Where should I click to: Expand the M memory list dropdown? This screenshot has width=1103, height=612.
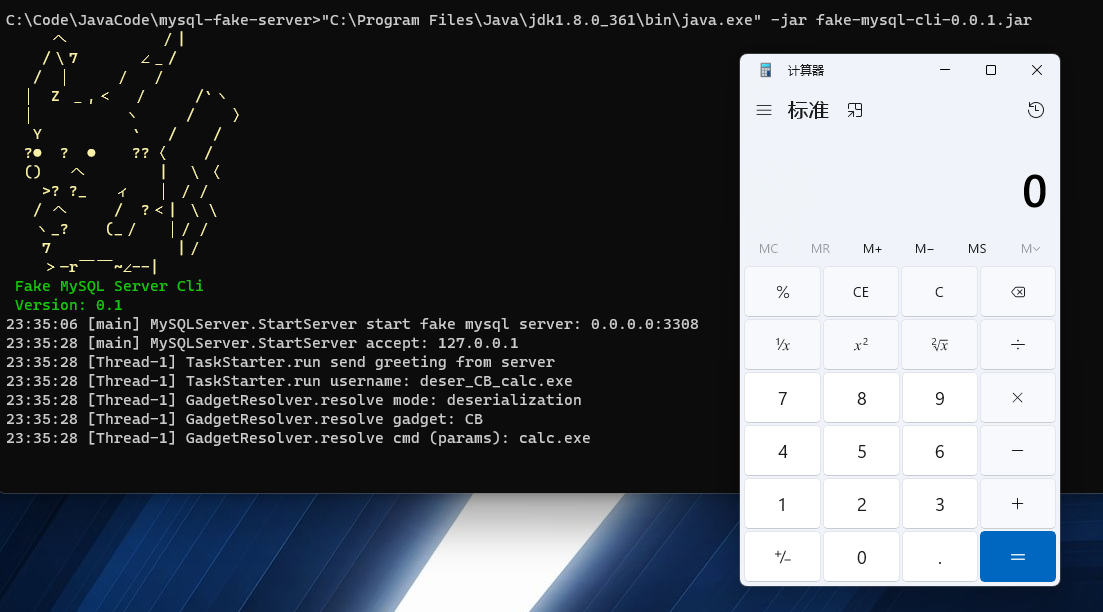tap(1030, 248)
